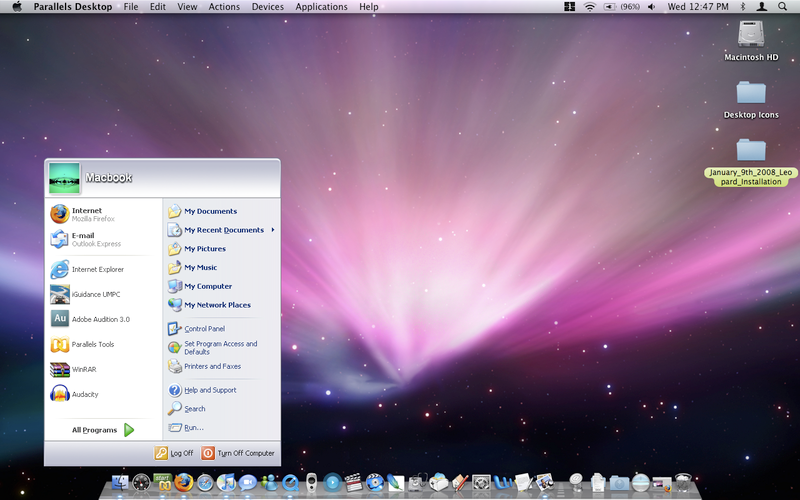Open the Applications menu
Screen dimensions: 800x500
point(321,7)
